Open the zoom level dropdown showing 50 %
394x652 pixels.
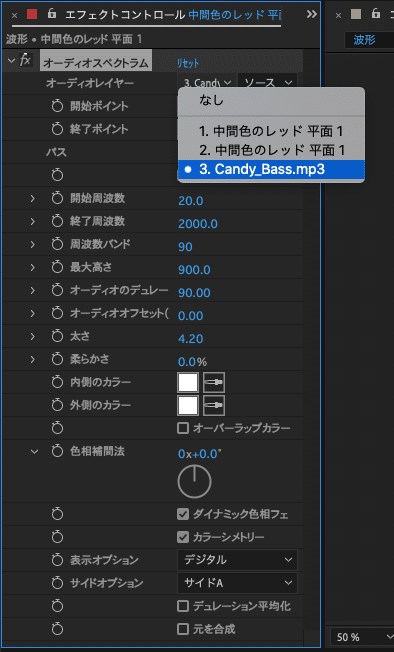coord(362,637)
